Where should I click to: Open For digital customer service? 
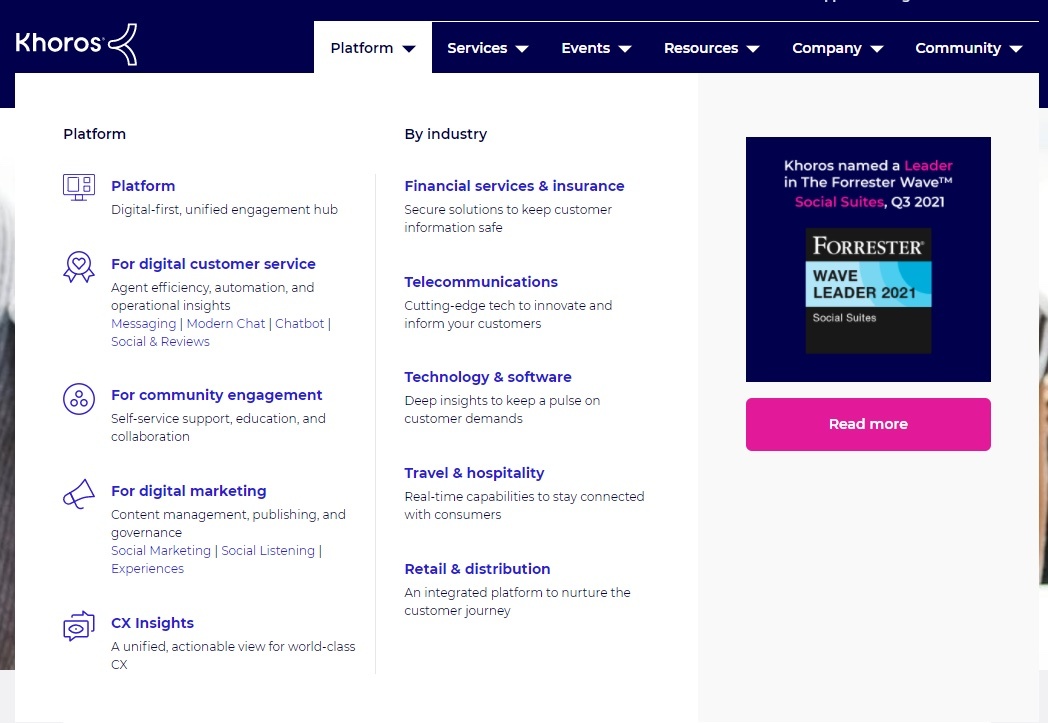(213, 264)
